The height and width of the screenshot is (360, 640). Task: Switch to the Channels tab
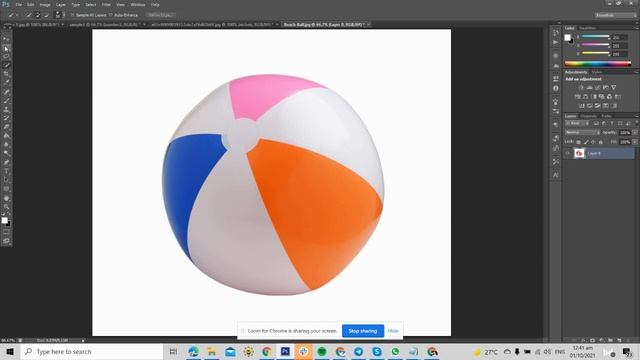[x=588, y=116]
